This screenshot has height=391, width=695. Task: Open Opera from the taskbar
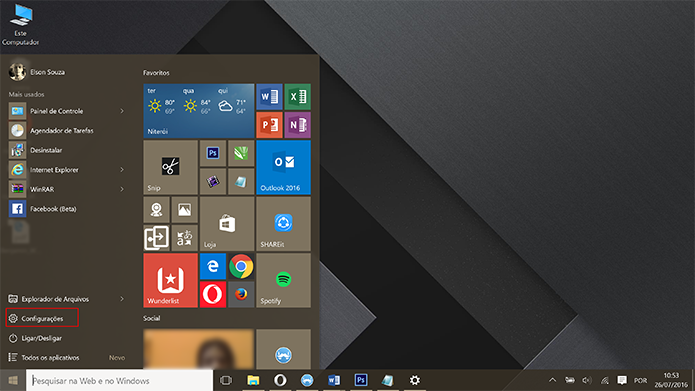pos(280,380)
